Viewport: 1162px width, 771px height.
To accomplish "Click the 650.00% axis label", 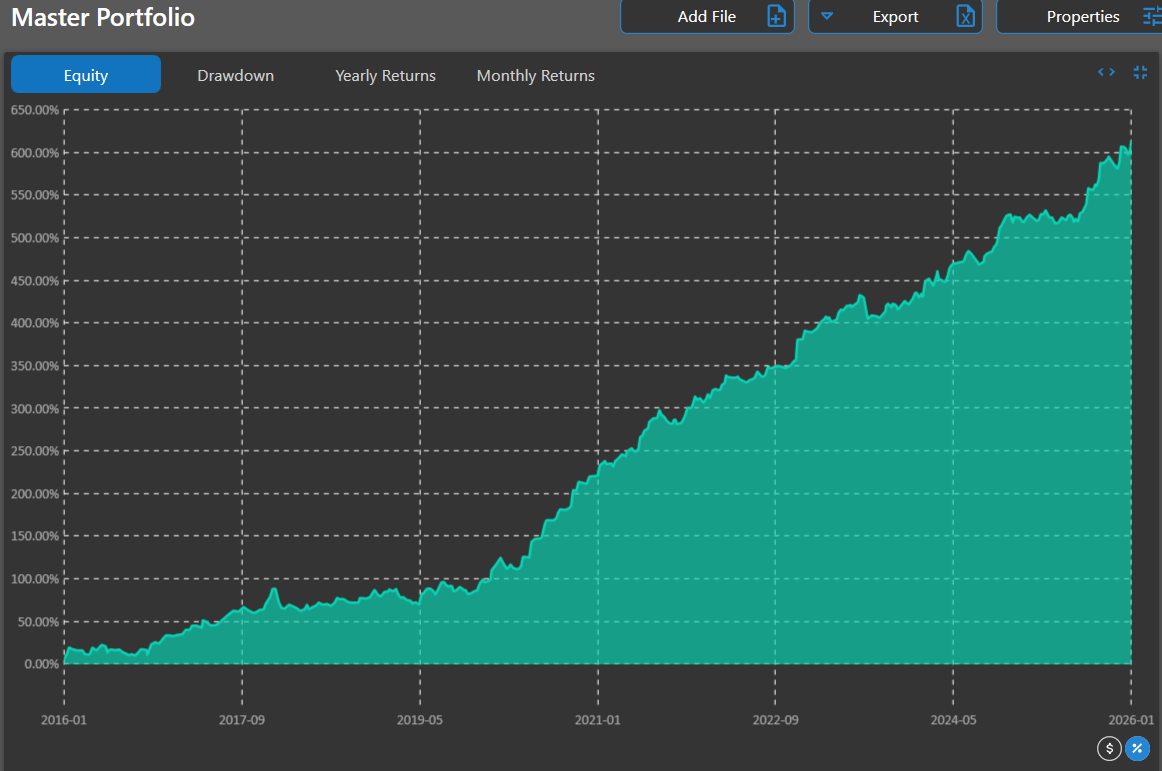I will (x=35, y=110).
